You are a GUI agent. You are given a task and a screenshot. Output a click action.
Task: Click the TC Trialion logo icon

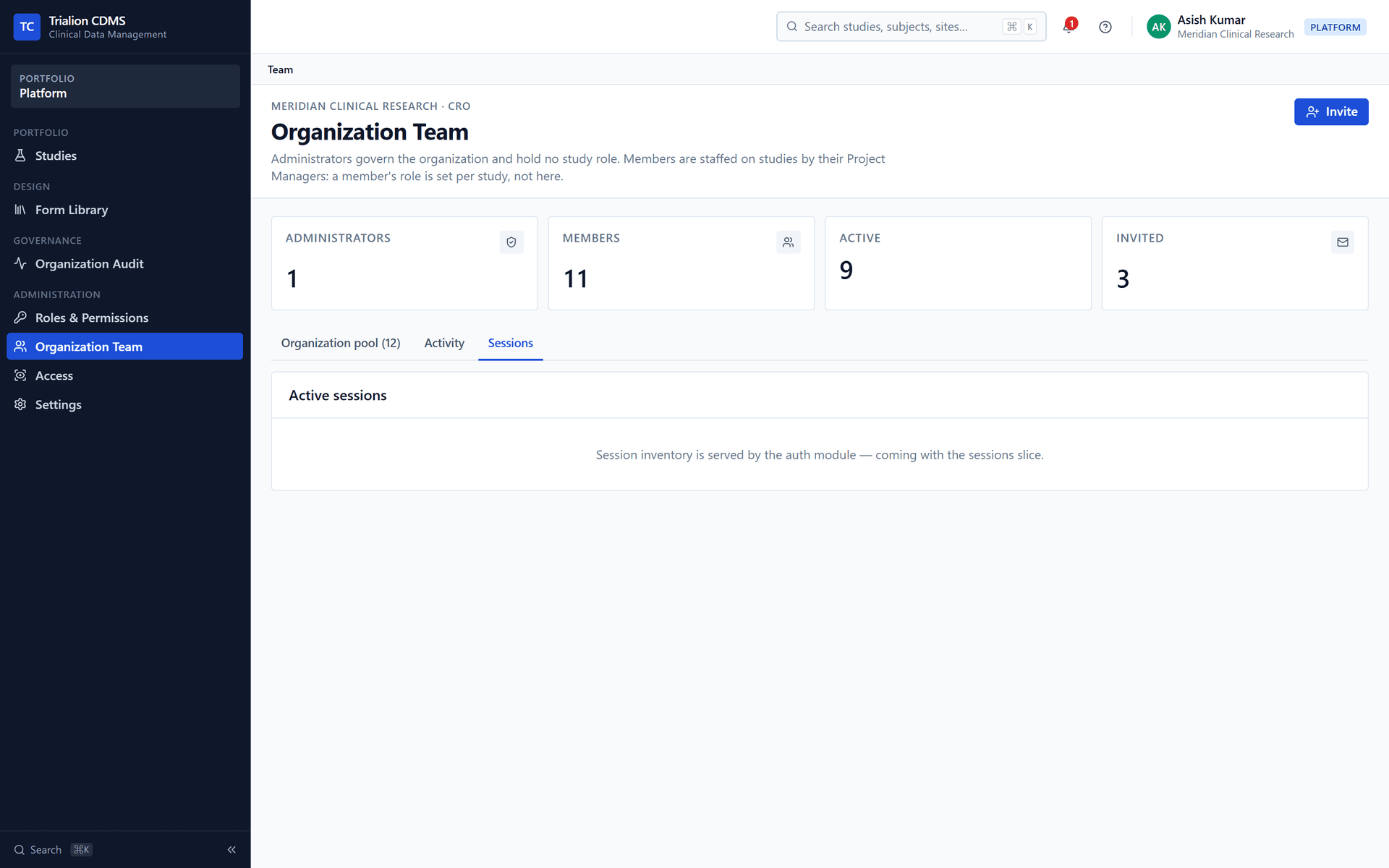click(x=27, y=27)
